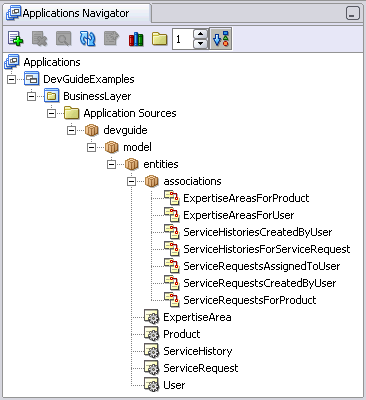366x400 pixels.
Task: Click the ExpertiseAreasForProduct association icon
Action: [x=172, y=198]
